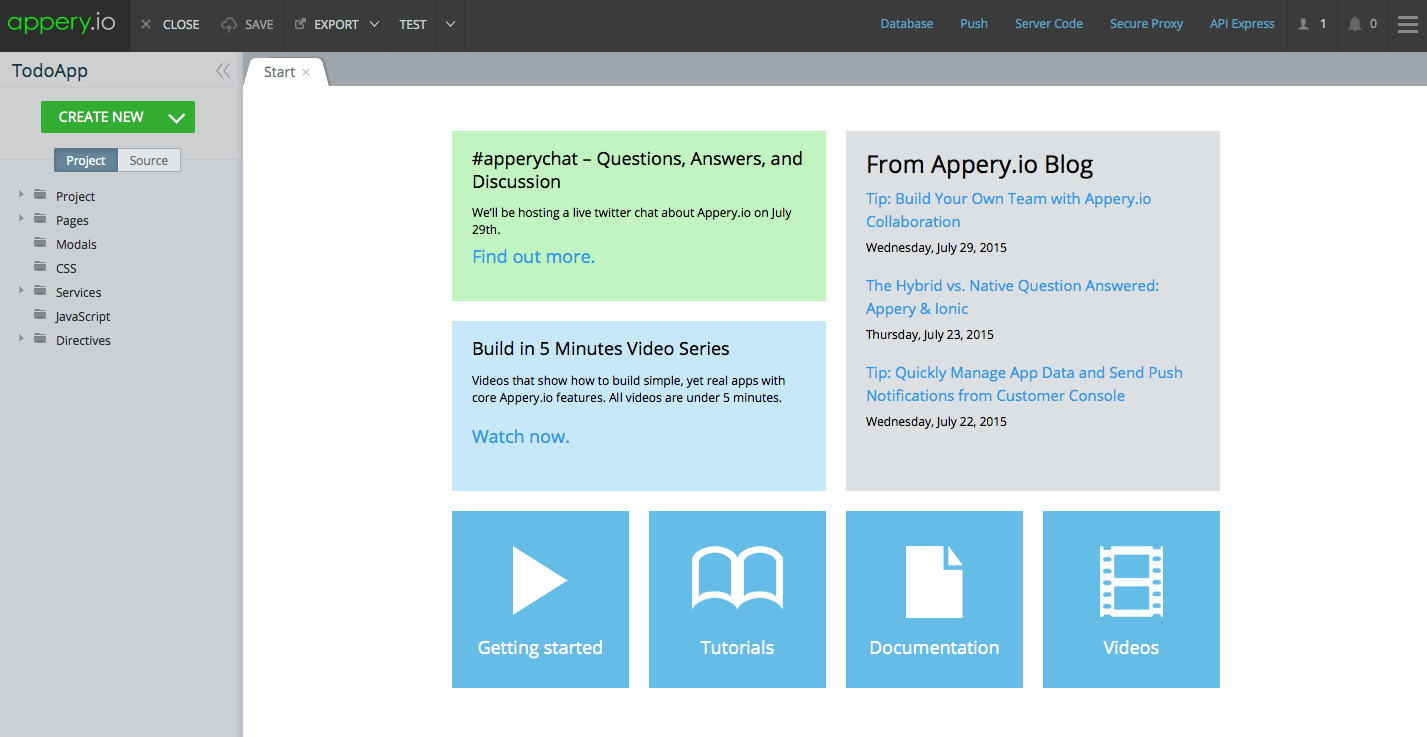Click the Build in 5 Minutes heading
Image resolution: width=1427 pixels, height=737 pixels.
pos(601,349)
